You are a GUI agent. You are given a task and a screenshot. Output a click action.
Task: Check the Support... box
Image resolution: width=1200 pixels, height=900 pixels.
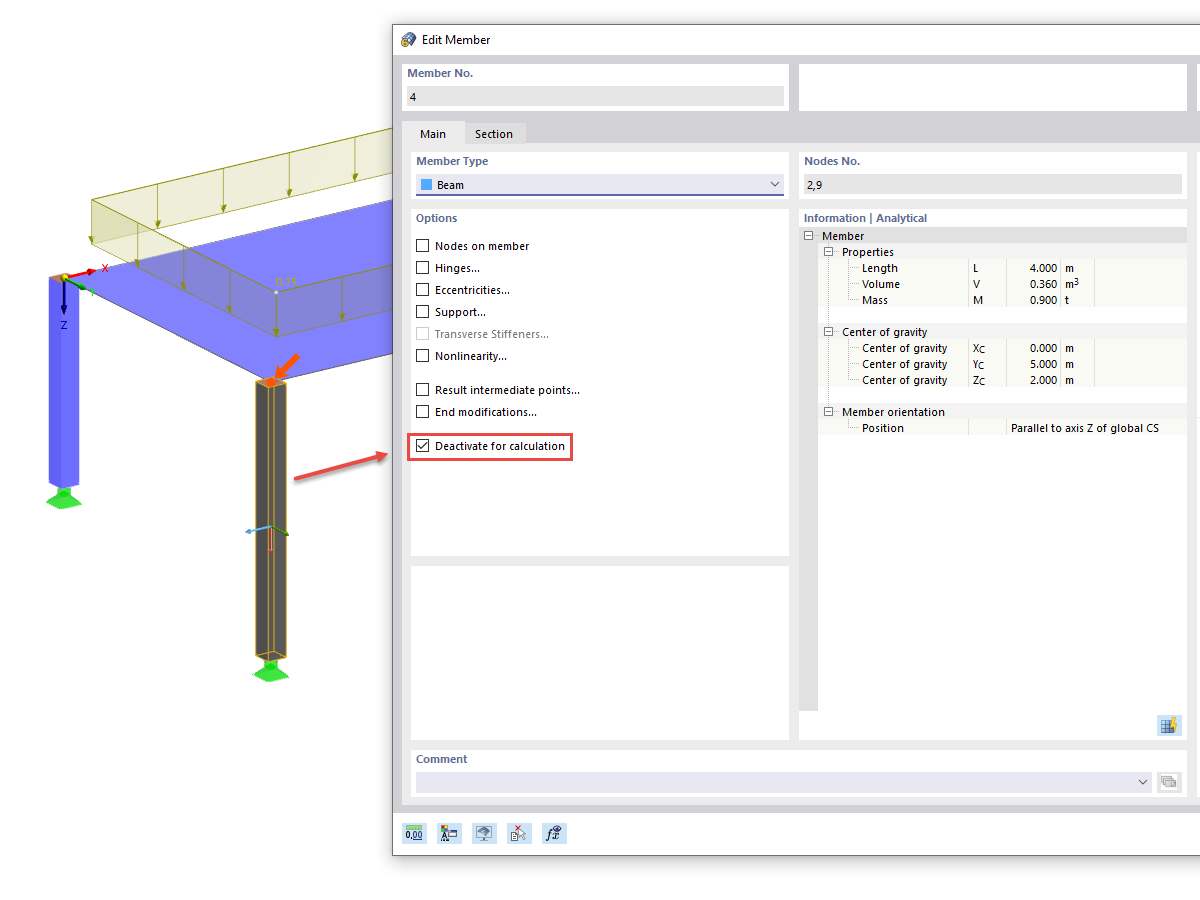pyautogui.click(x=423, y=312)
